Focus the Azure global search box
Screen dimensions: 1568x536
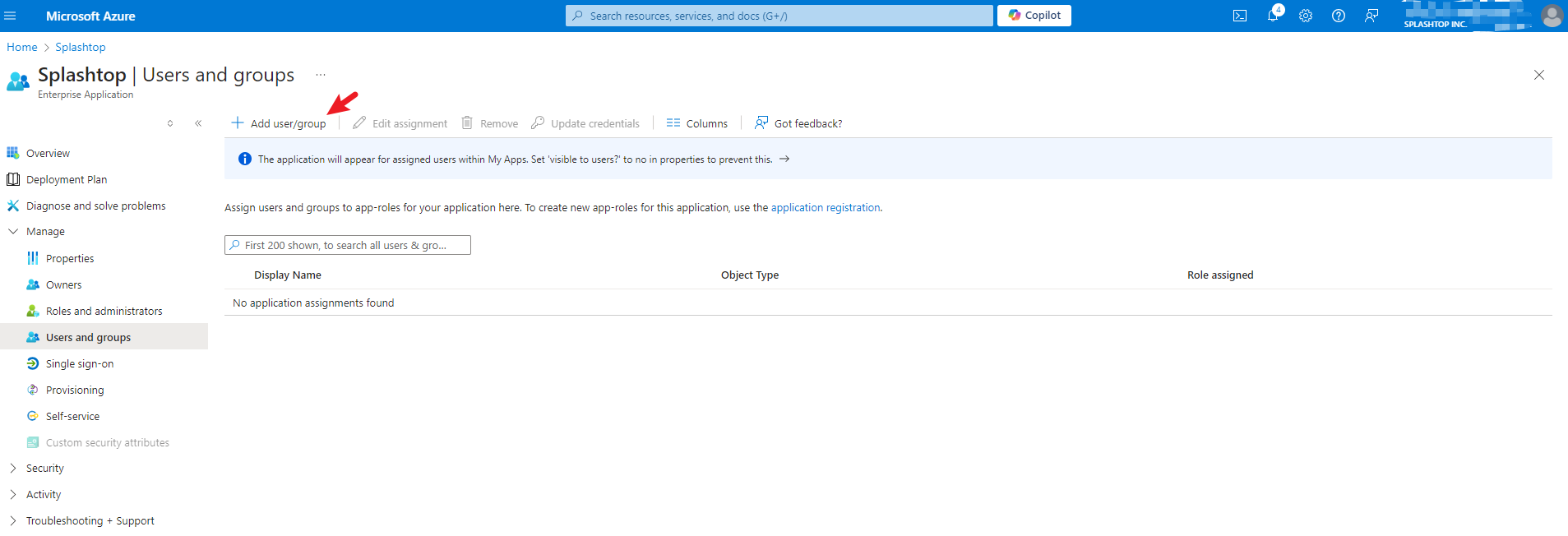[779, 16]
